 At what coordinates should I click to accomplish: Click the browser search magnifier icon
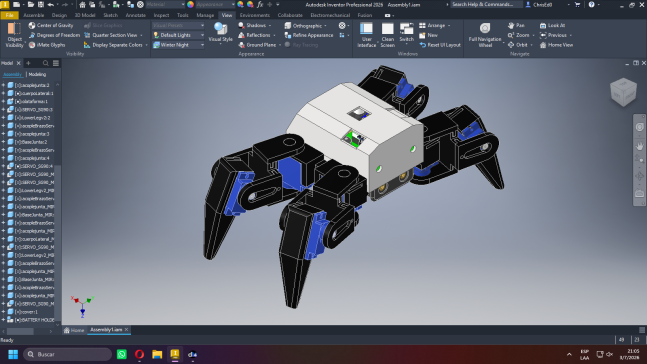[x=46, y=63]
